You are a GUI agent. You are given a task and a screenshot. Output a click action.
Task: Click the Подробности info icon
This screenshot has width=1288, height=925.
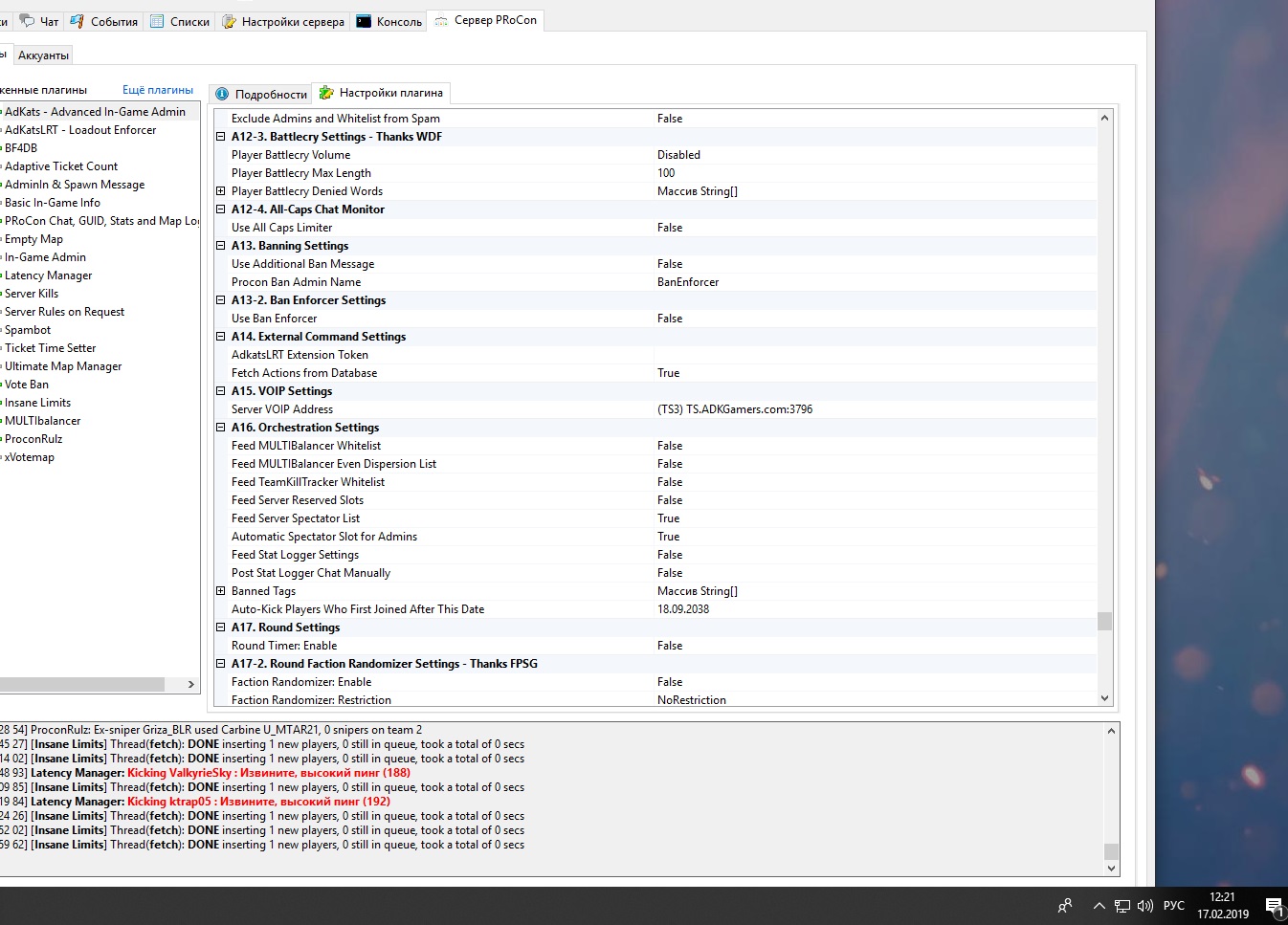(222, 94)
